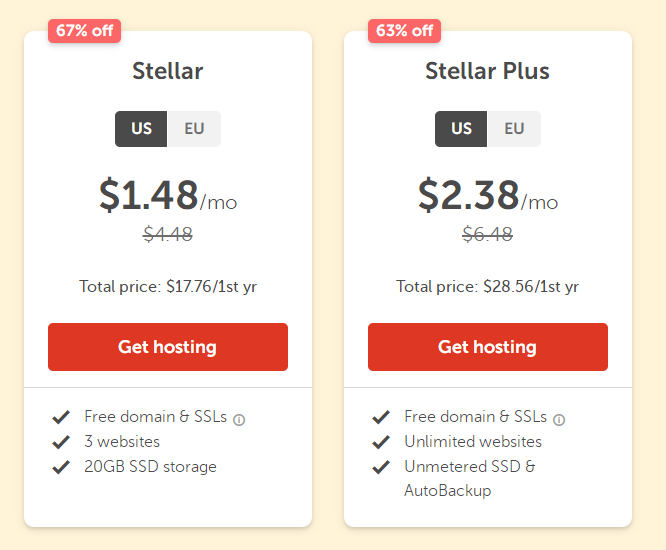Click checkmark icon next to 3 websites
This screenshot has width=666, height=550.
point(61,442)
